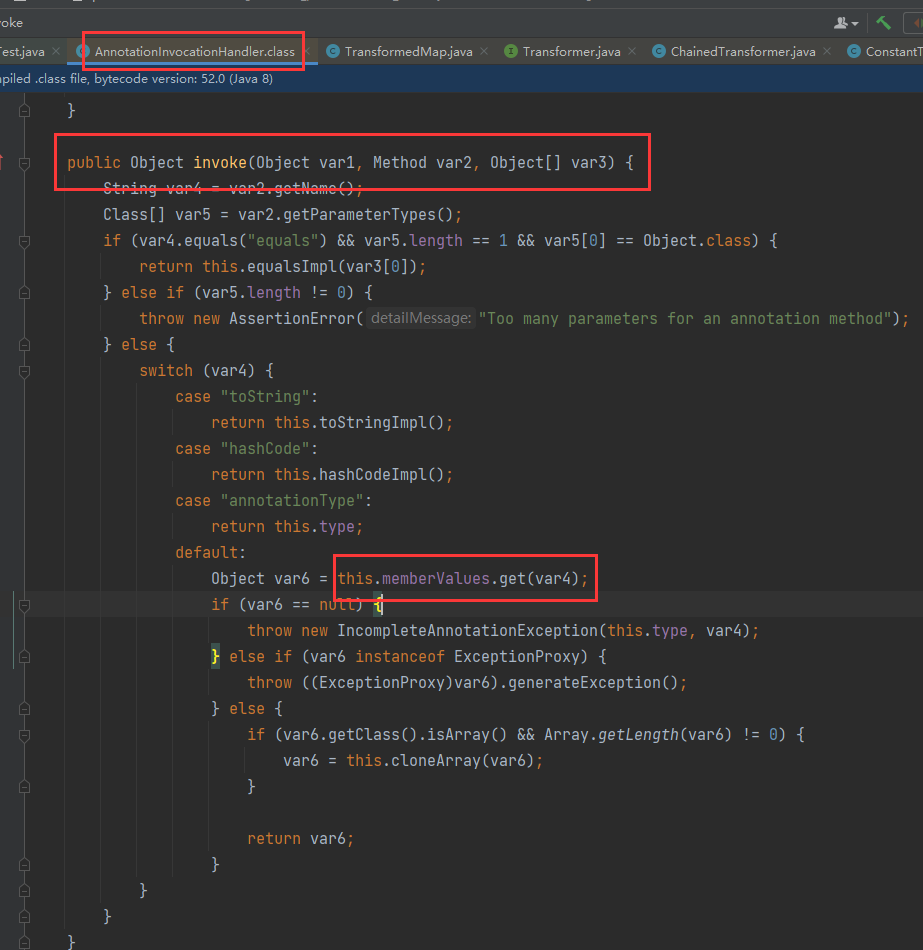
Task: Click the class icon on TransformedMap.java tab
Action: click(x=333, y=51)
